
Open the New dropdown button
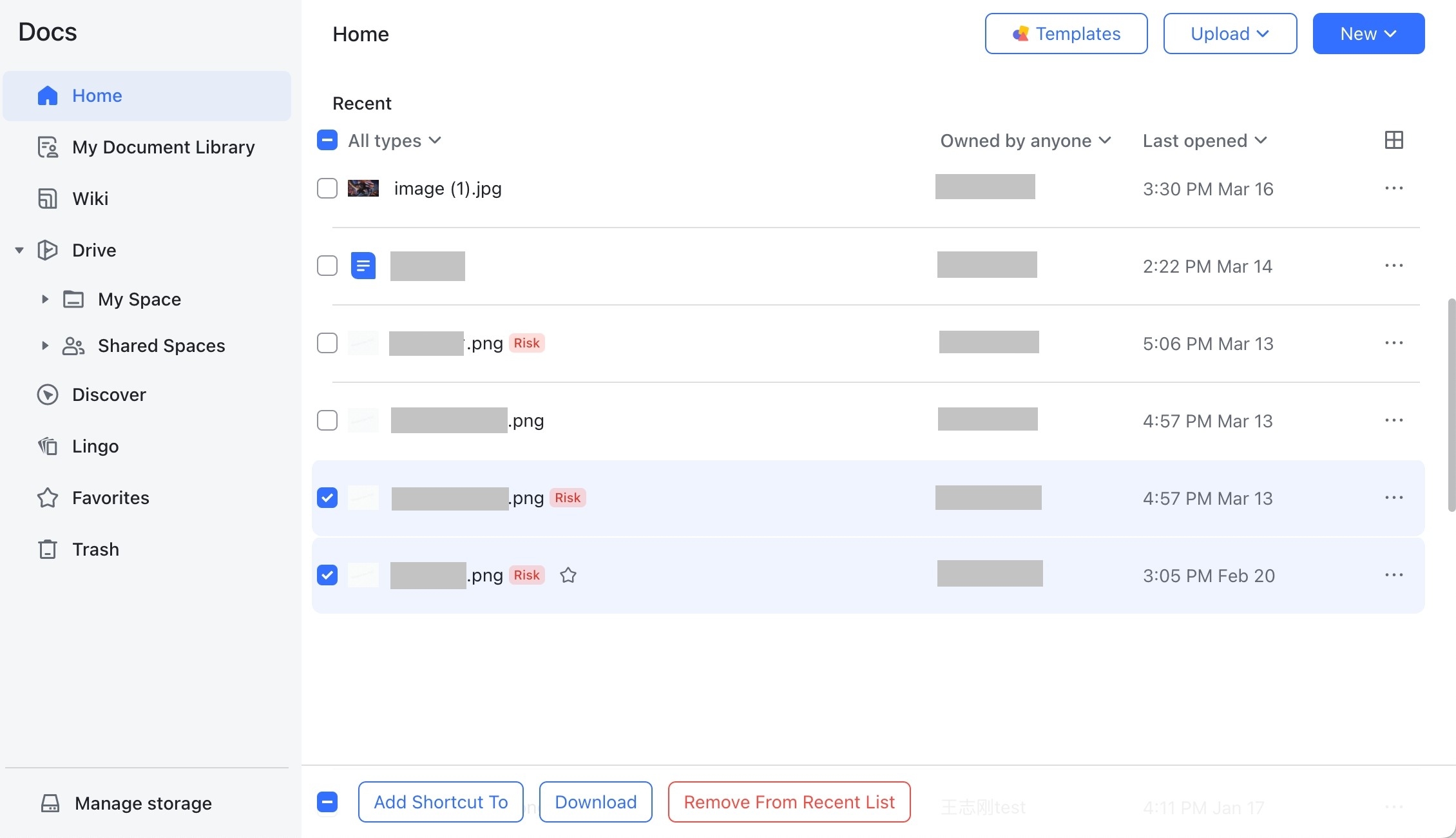1368,34
